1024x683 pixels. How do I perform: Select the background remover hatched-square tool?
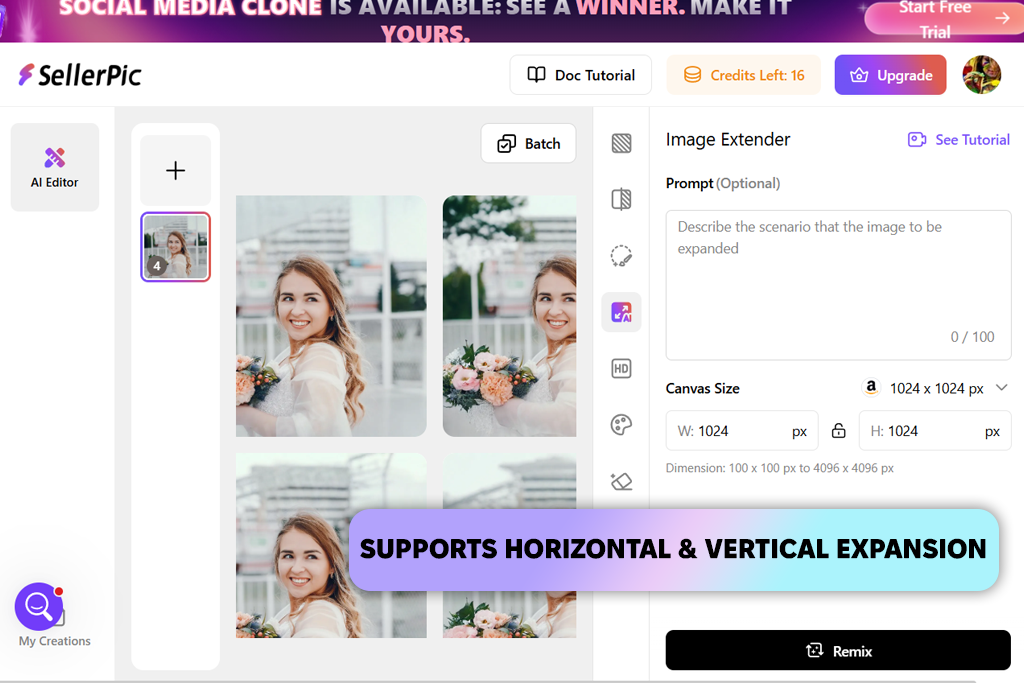click(621, 143)
